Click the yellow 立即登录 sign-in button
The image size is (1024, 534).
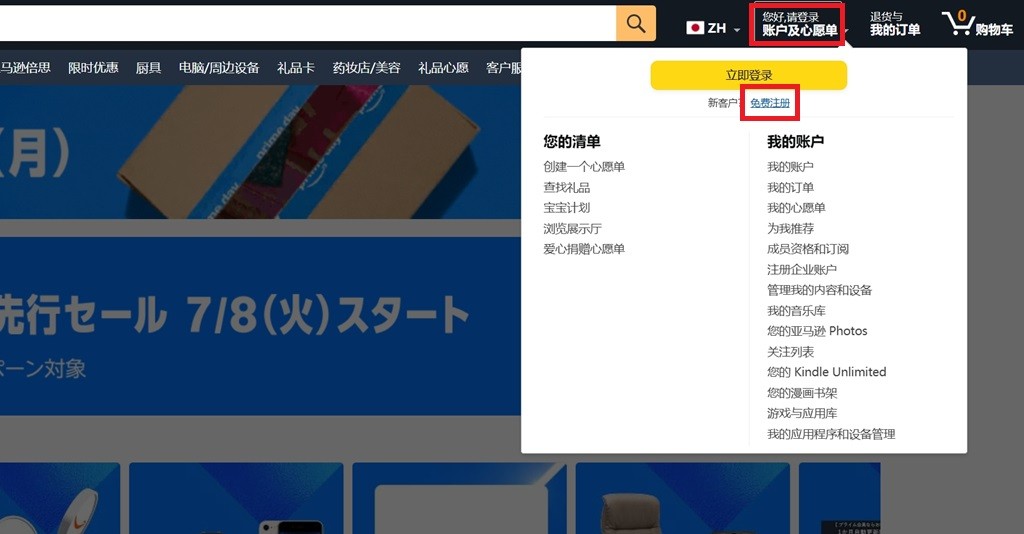748,76
